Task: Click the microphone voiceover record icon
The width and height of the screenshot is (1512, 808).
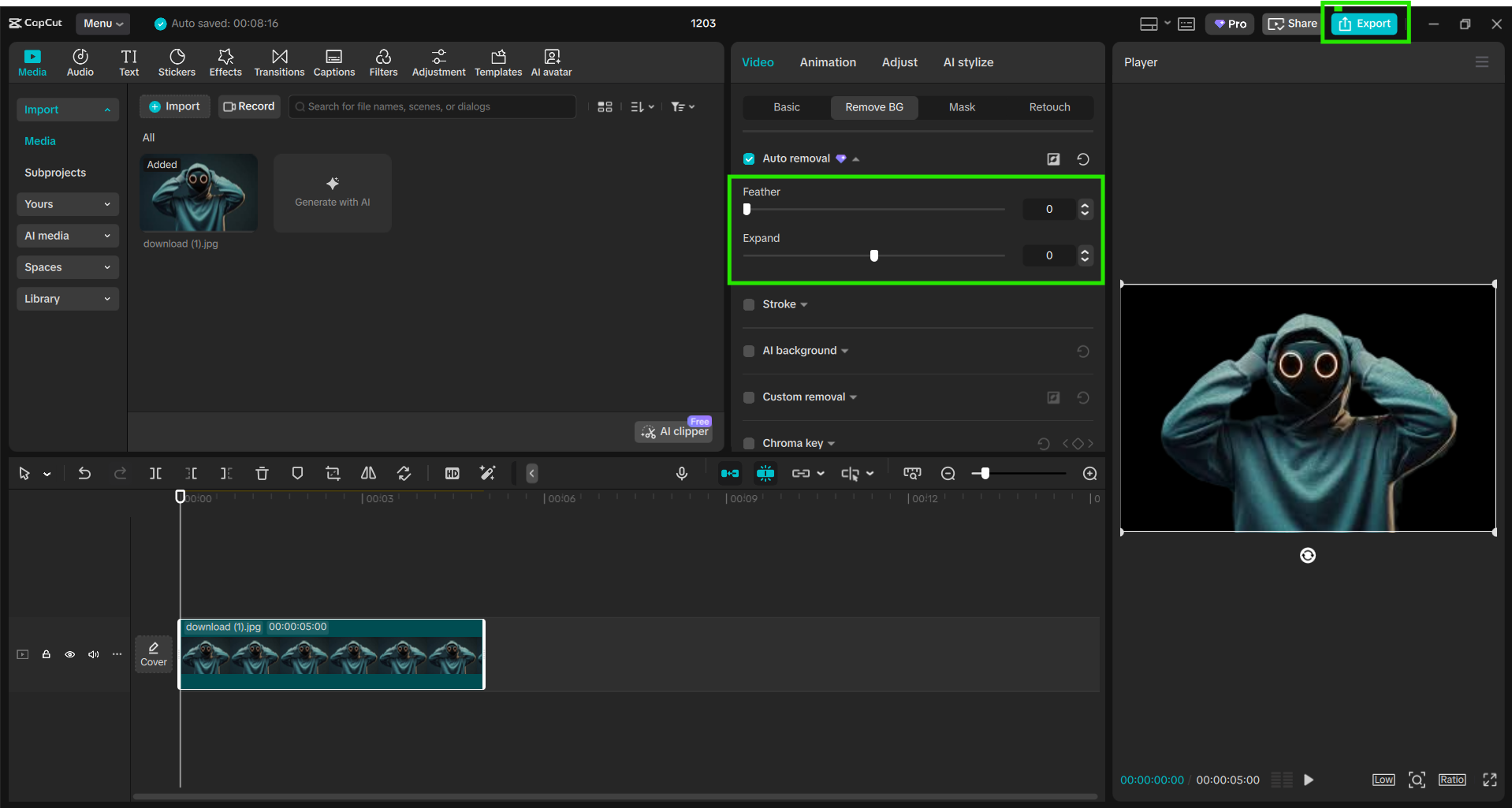Action: (682, 473)
